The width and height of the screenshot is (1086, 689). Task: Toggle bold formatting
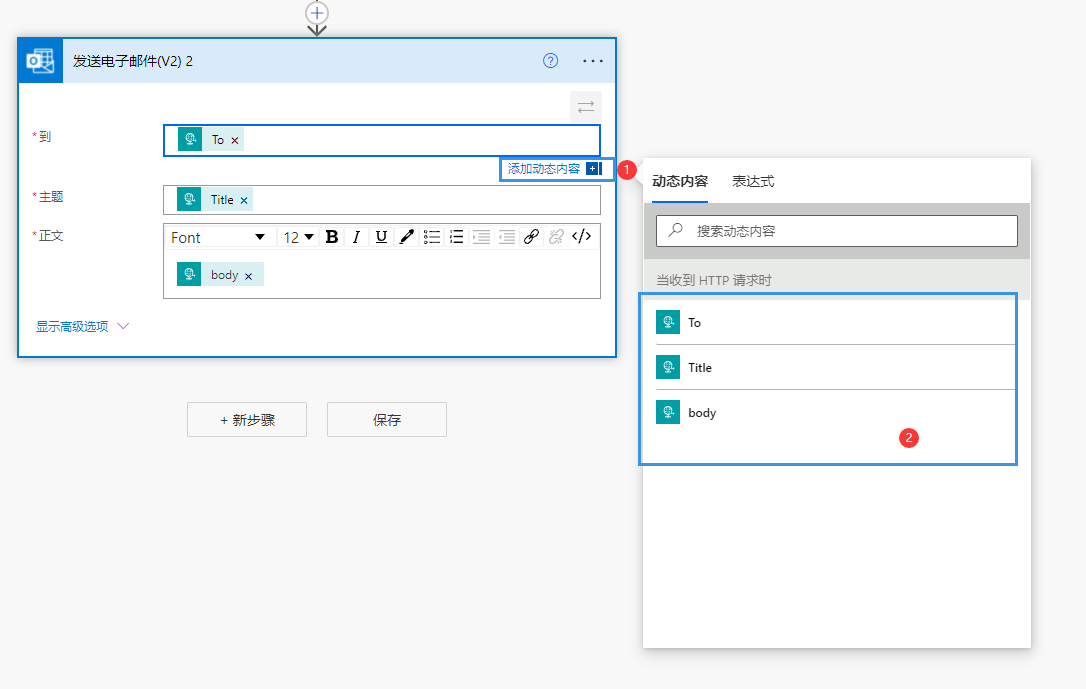(332, 237)
